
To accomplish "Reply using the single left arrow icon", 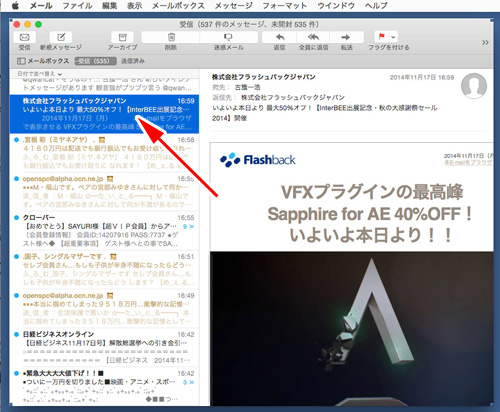I will click(x=279, y=37).
